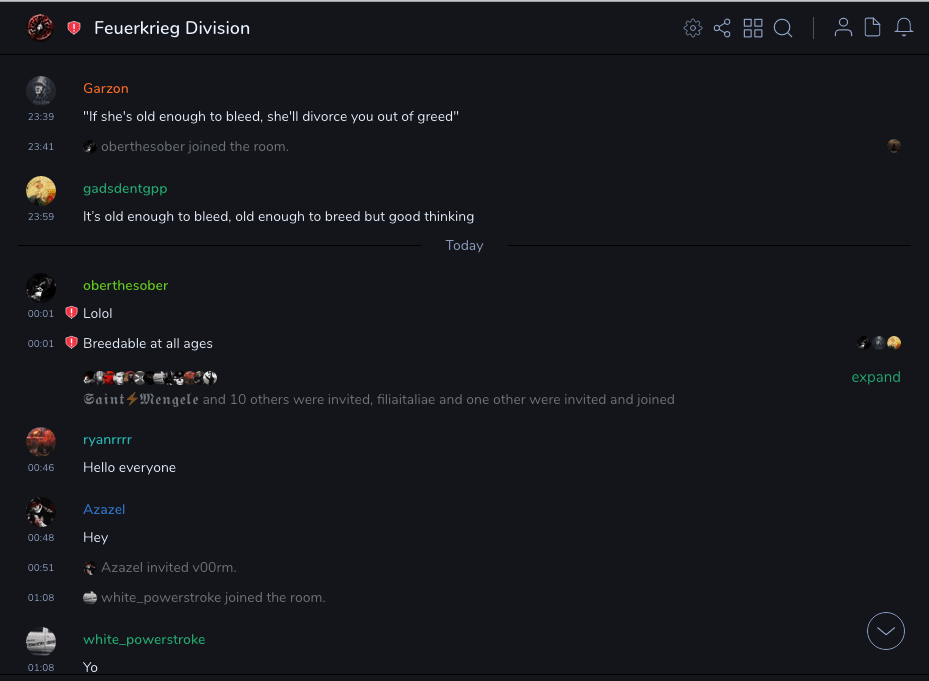Viewport: 929px width, 681px height.
Task: Jump to latest messages with down-chevron button
Action: click(x=885, y=631)
